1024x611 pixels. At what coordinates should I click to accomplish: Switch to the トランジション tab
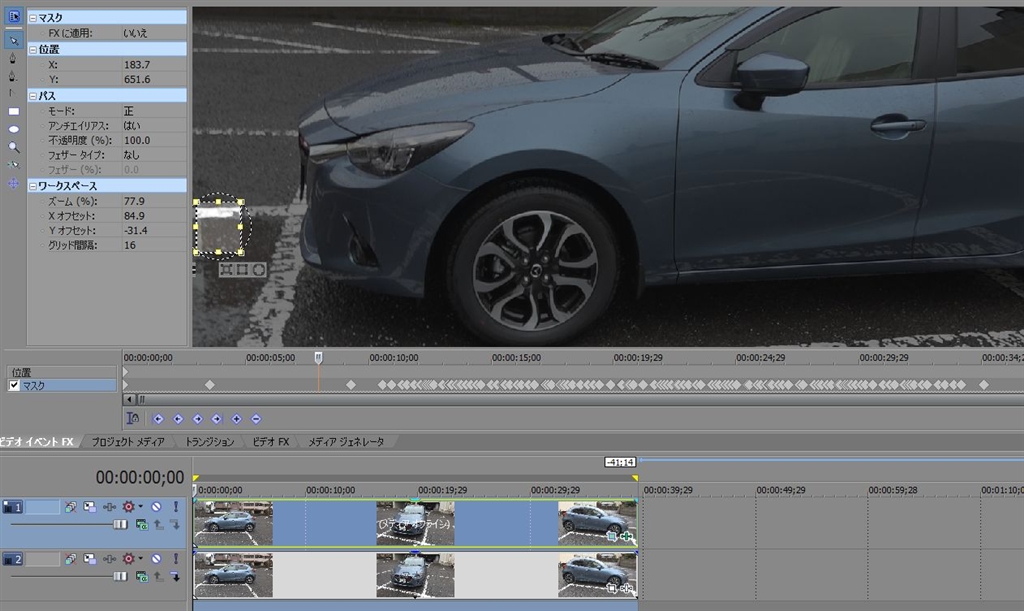tap(210, 441)
